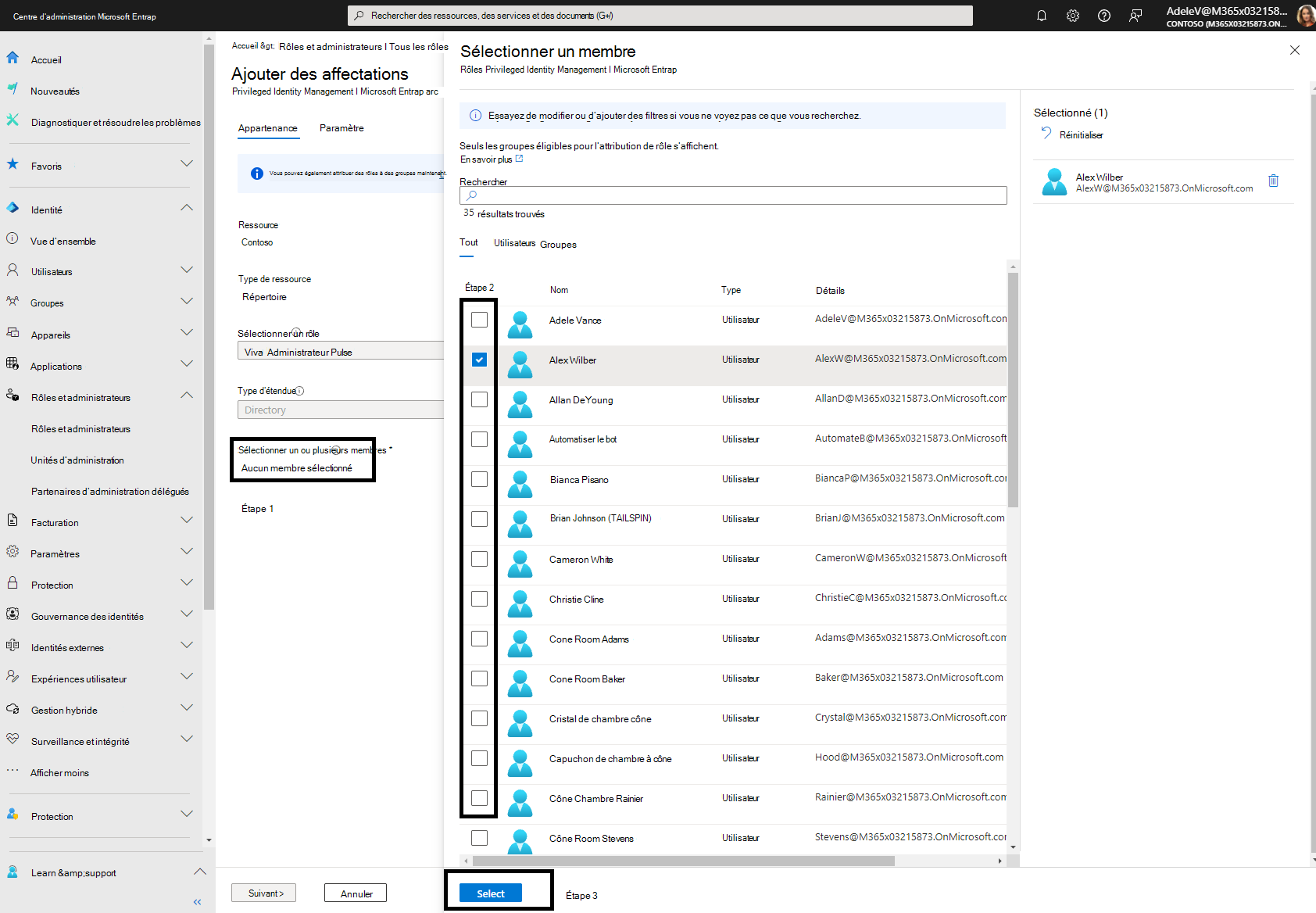Screen dimensions: 1316x913
Task: Click the member list horizontal scrollbar
Action: tap(684, 861)
